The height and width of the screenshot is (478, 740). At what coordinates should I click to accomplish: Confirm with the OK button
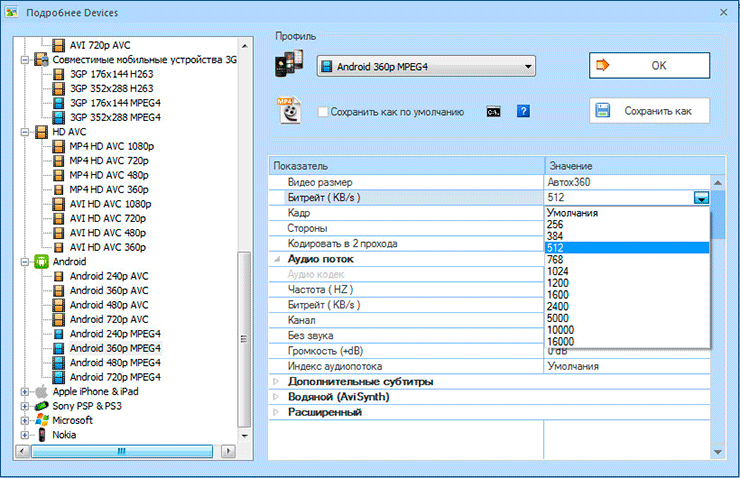tap(649, 66)
